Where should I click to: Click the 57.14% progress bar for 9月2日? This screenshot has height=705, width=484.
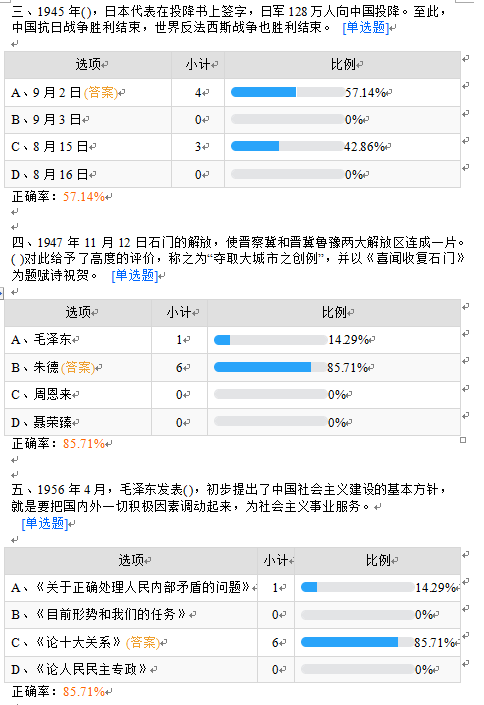point(287,93)
